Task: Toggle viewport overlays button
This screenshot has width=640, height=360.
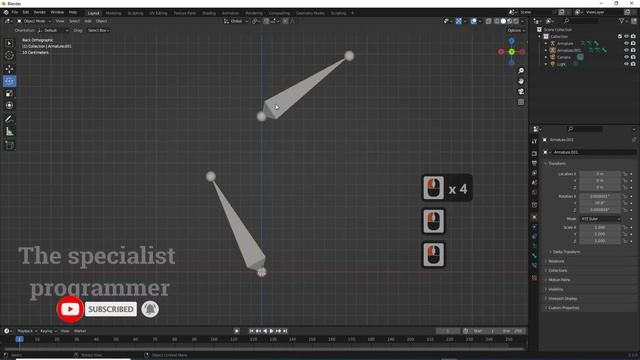Action: (x=473, y=21)
